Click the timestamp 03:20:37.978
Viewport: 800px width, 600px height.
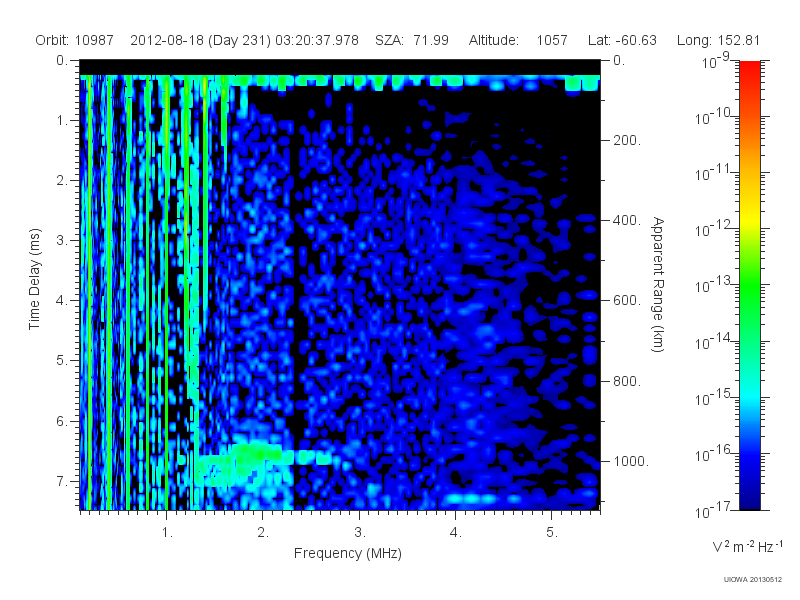point(317,40)
